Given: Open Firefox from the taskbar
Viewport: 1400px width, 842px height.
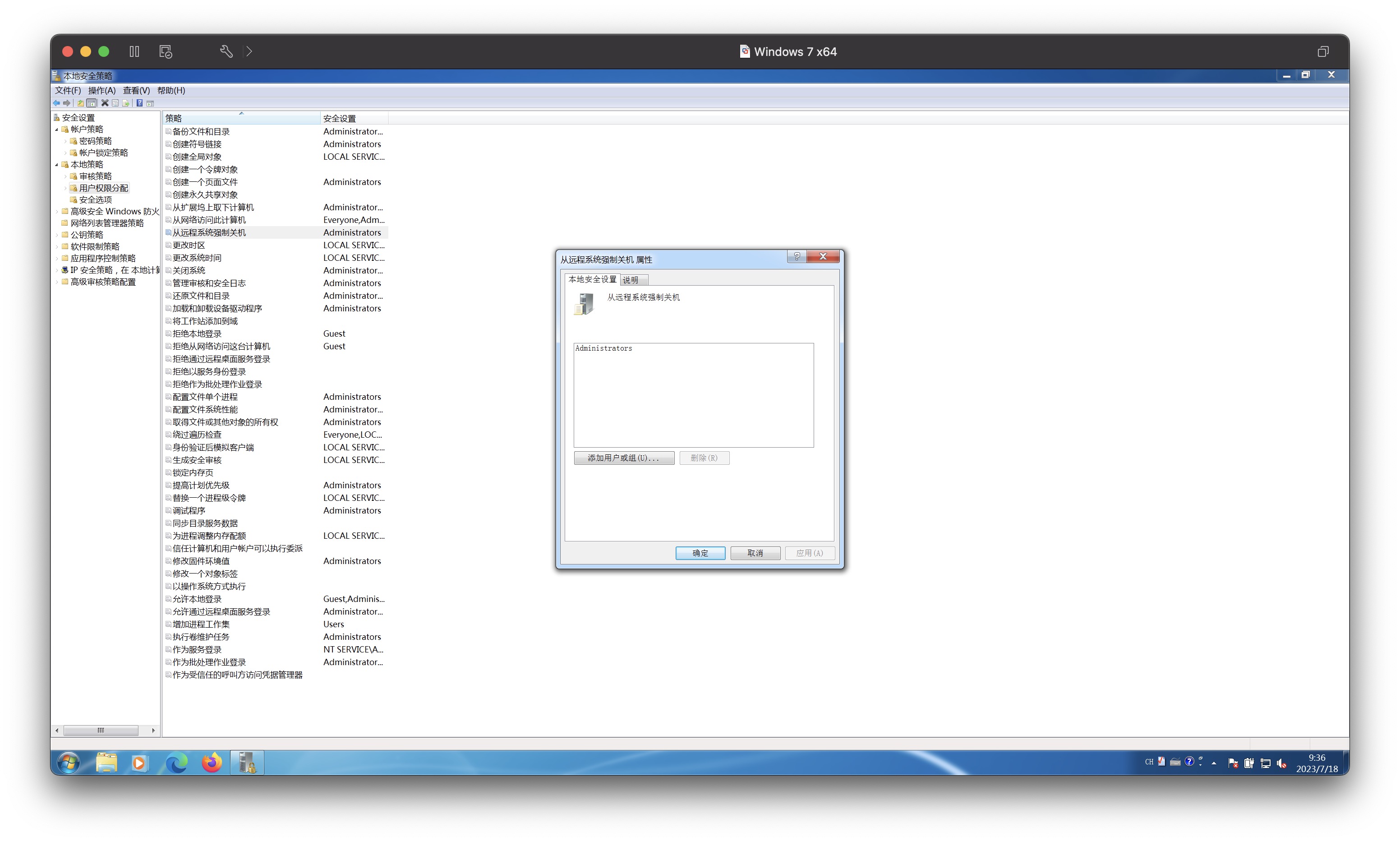Looking at the screenshot, I should point(212,763).
